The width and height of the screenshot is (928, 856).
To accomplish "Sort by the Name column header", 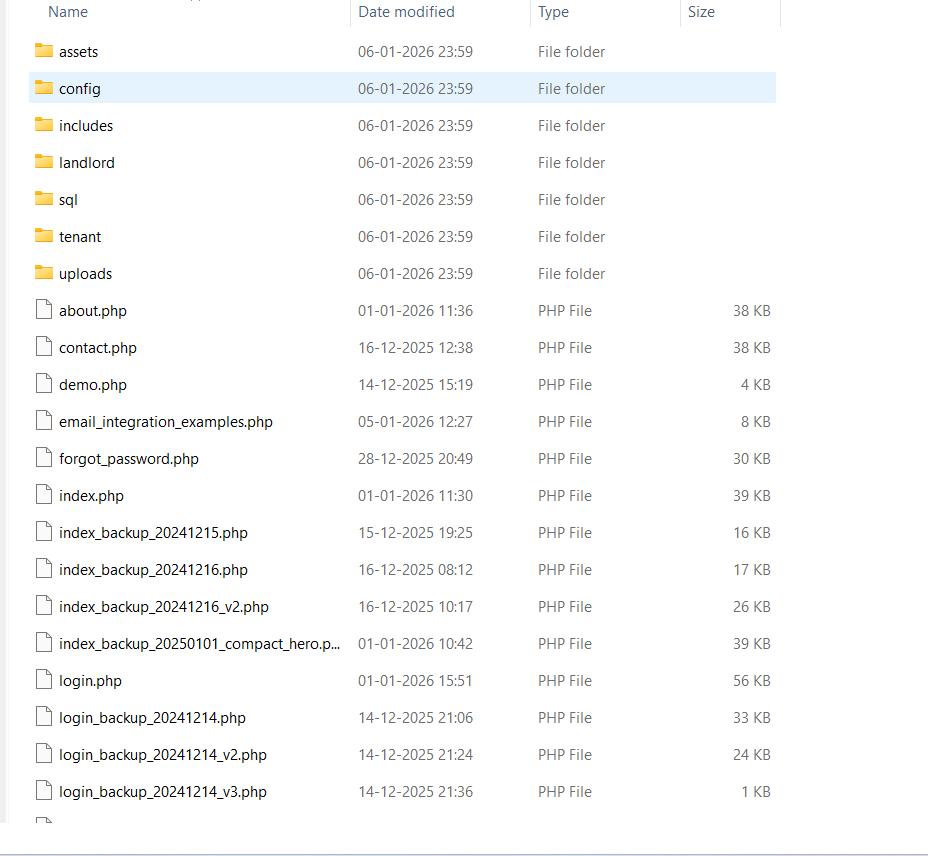I will [68, 12].
